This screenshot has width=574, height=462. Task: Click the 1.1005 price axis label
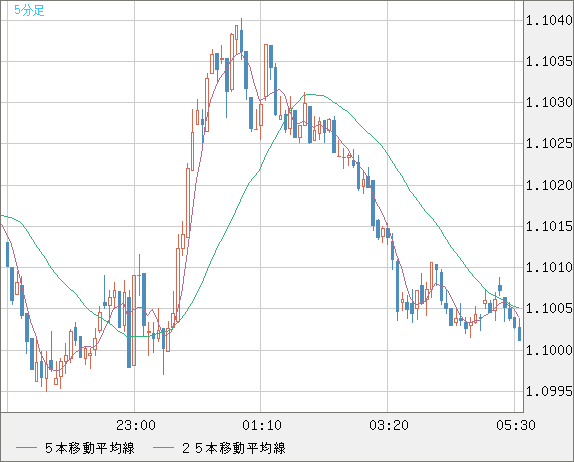tap(549, 309)
